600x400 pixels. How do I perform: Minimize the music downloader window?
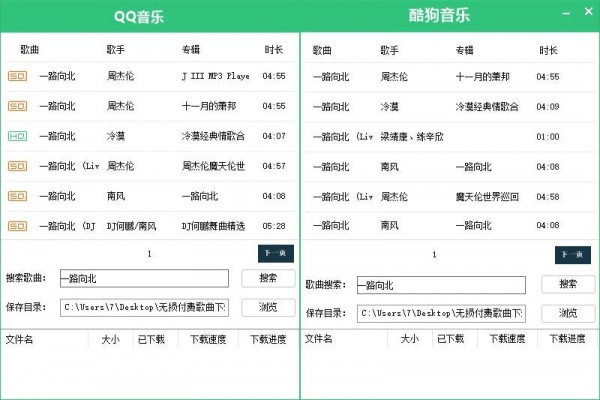click(566, 13)
